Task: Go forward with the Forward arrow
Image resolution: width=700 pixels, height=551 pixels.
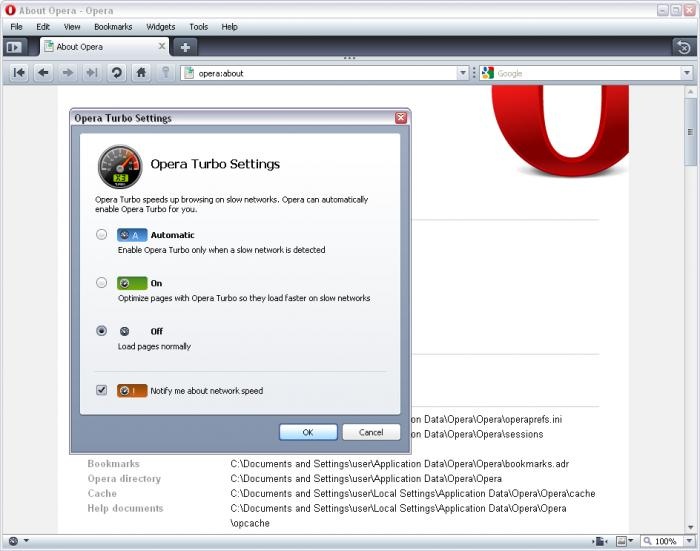Action: (67, 73)
